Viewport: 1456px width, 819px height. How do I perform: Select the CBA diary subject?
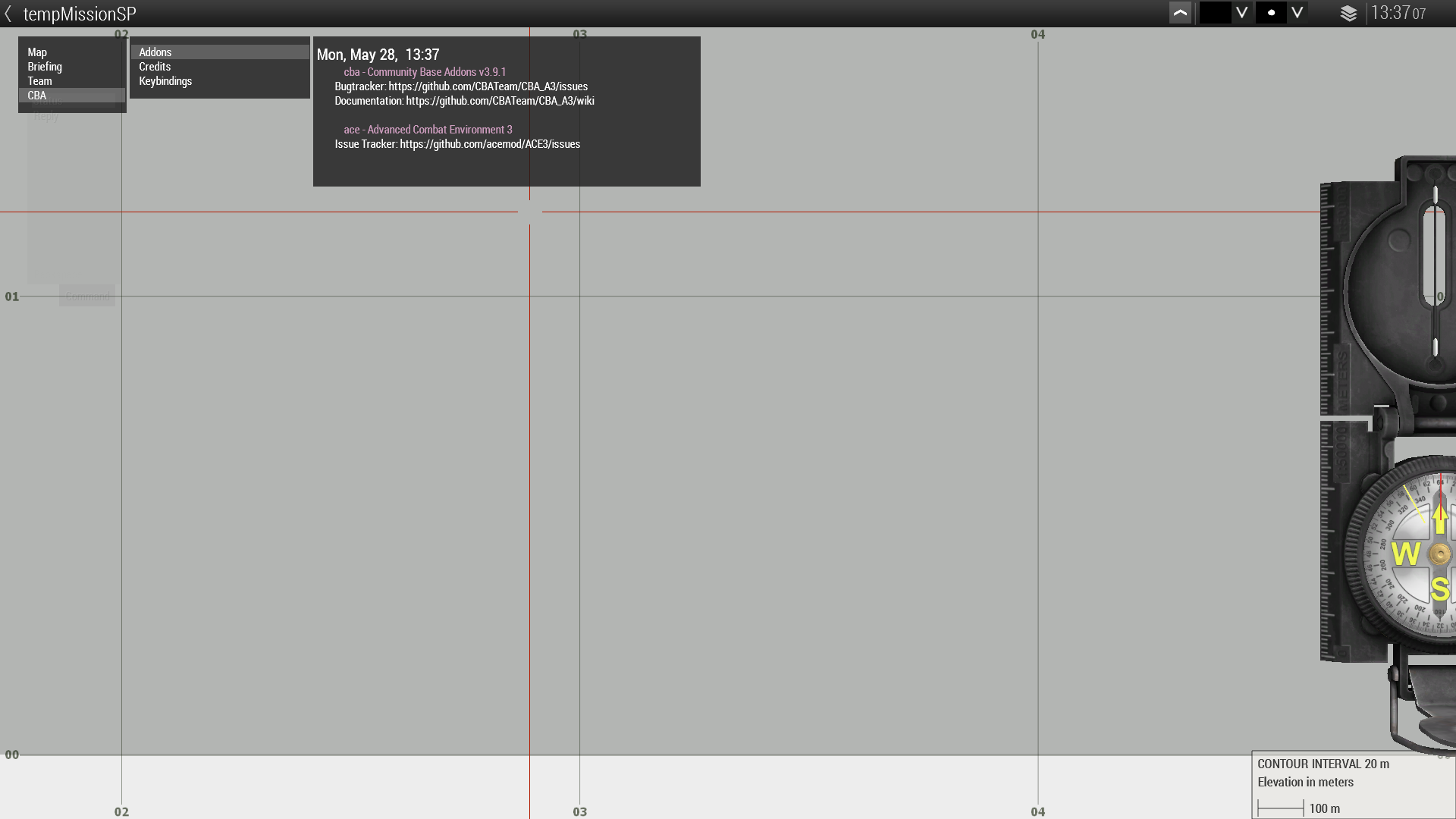37,96
